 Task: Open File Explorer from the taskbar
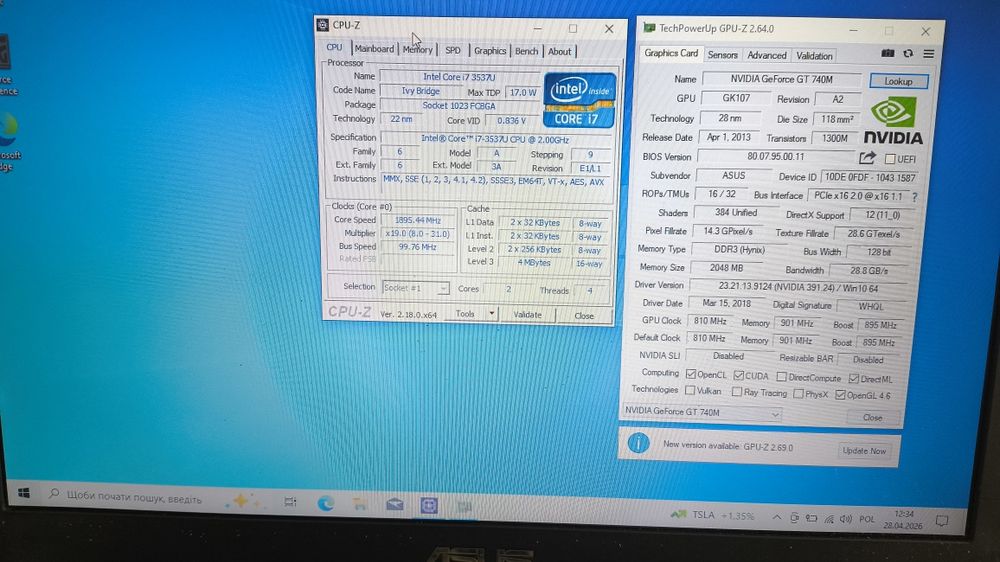[360, 504]
